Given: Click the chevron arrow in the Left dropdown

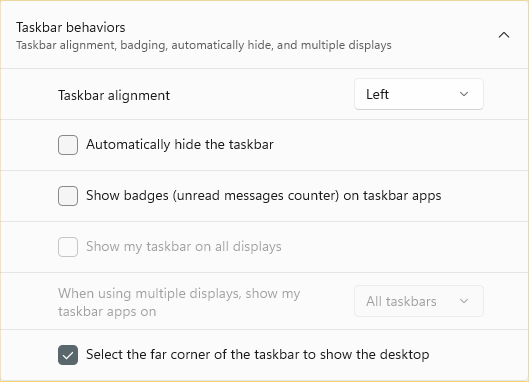Looking at the screenshot, I should (x=464, y=94).
